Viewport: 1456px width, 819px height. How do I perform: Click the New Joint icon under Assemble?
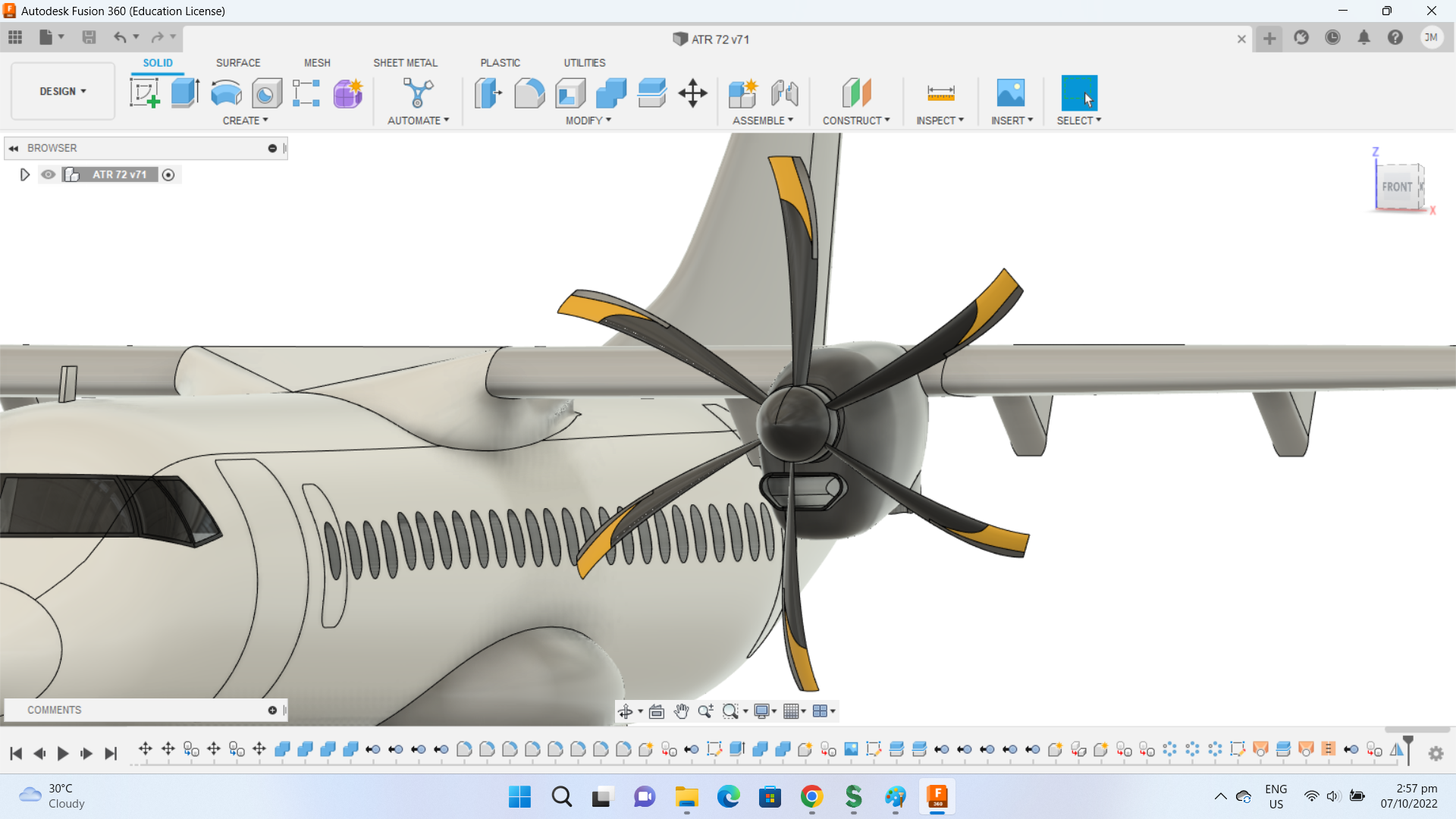click(x=784, y=93)
